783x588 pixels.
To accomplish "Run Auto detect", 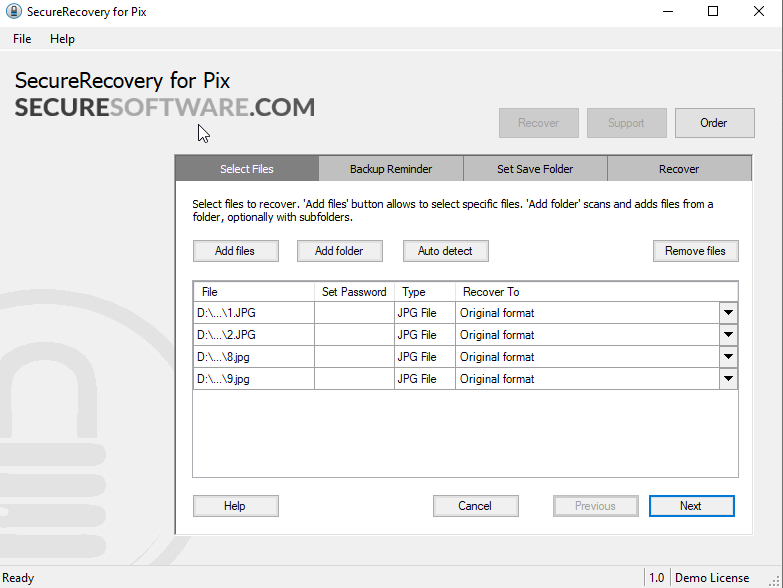I will 445,251.
